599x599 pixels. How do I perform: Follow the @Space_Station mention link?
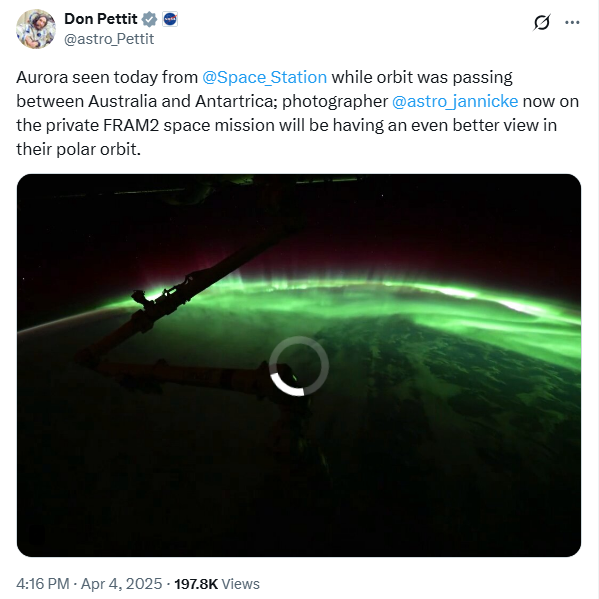[264, 78]
